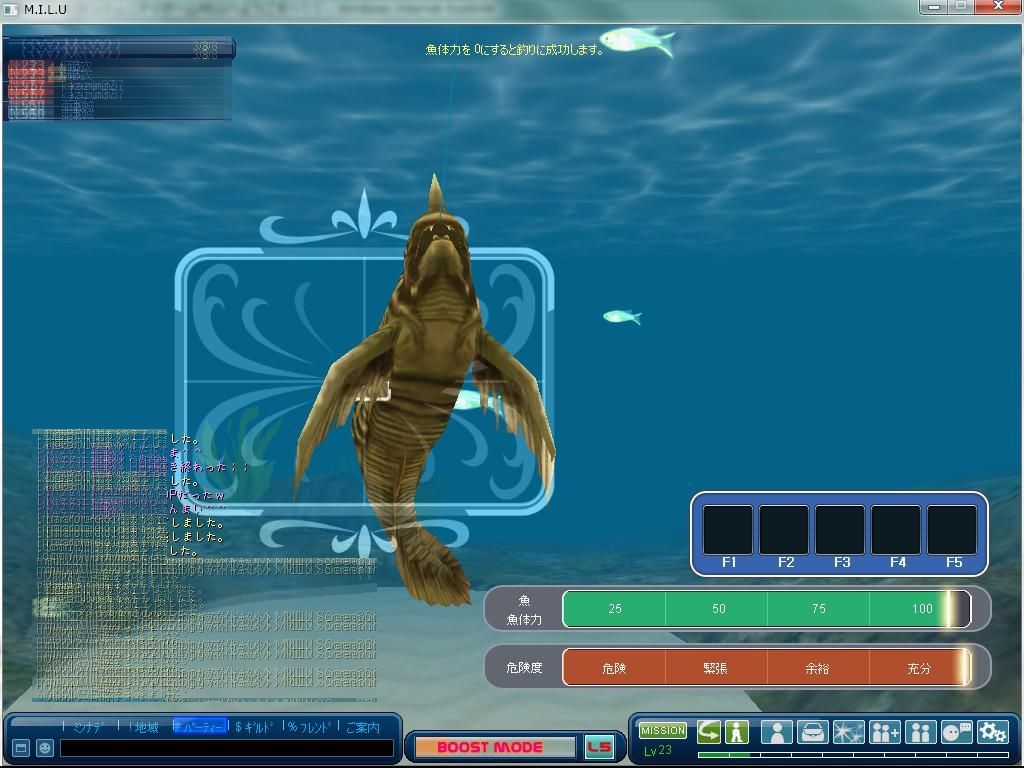This screenshot has width=1024, height=768.
Task: Open the sparkle skills icon
Action: click(x=848, y=732)
